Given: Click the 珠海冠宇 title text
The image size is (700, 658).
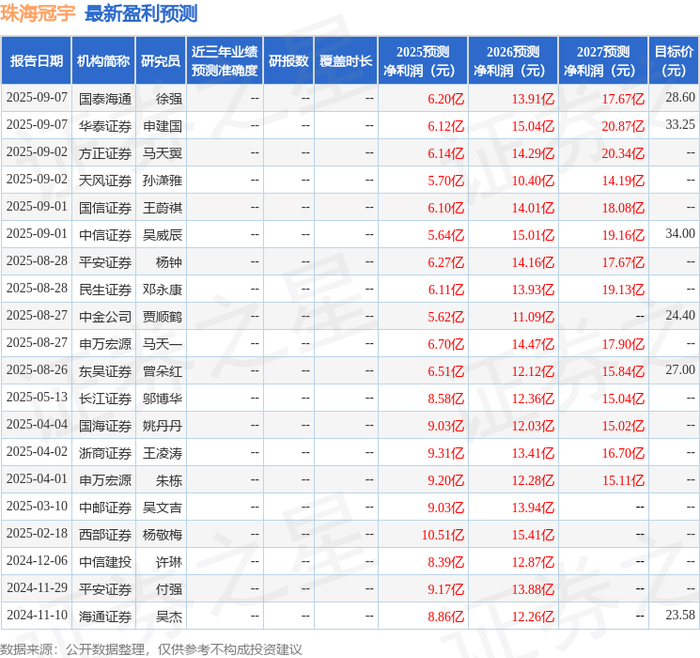Looking at the screenshot, I should click(x=38, y=13).
